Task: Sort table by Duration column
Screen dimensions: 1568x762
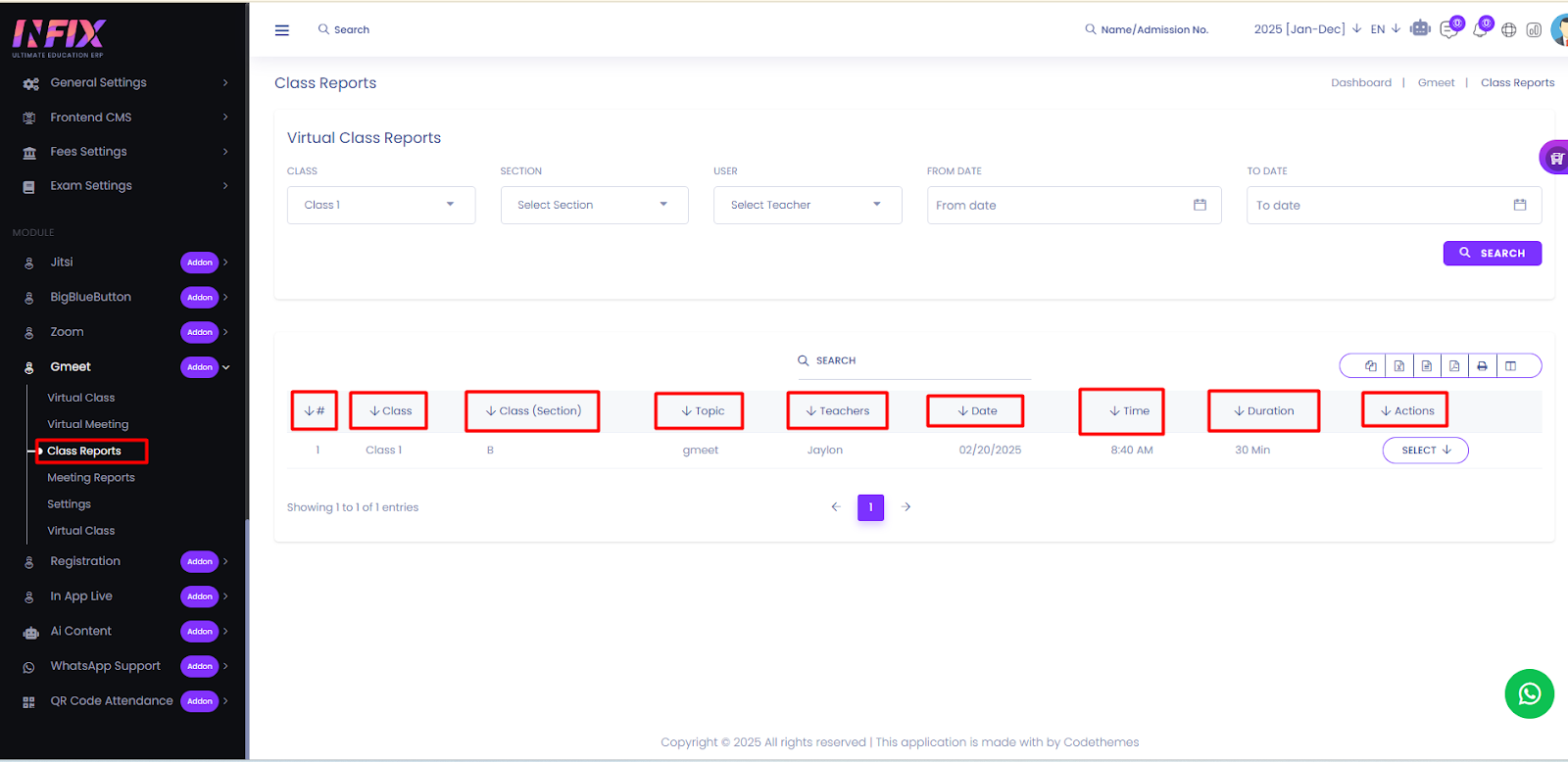Action: 1264,411
